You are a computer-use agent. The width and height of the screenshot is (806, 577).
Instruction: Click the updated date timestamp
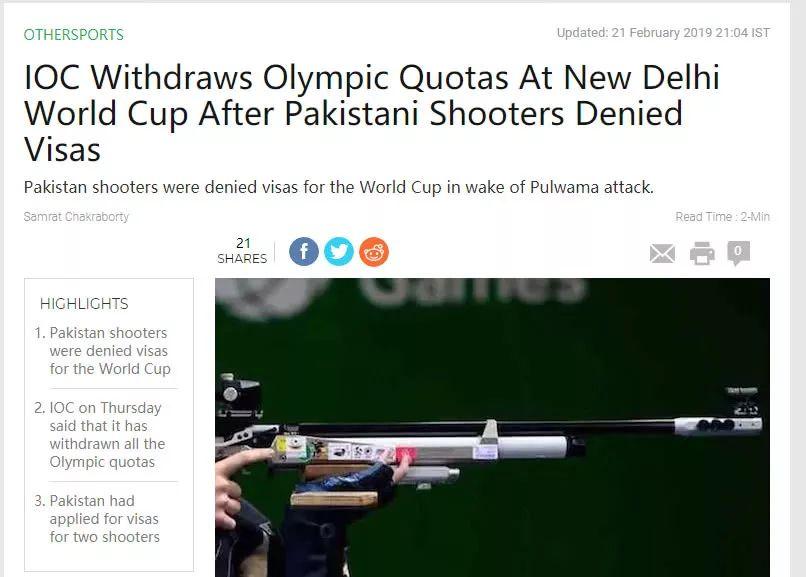point(663,33)
